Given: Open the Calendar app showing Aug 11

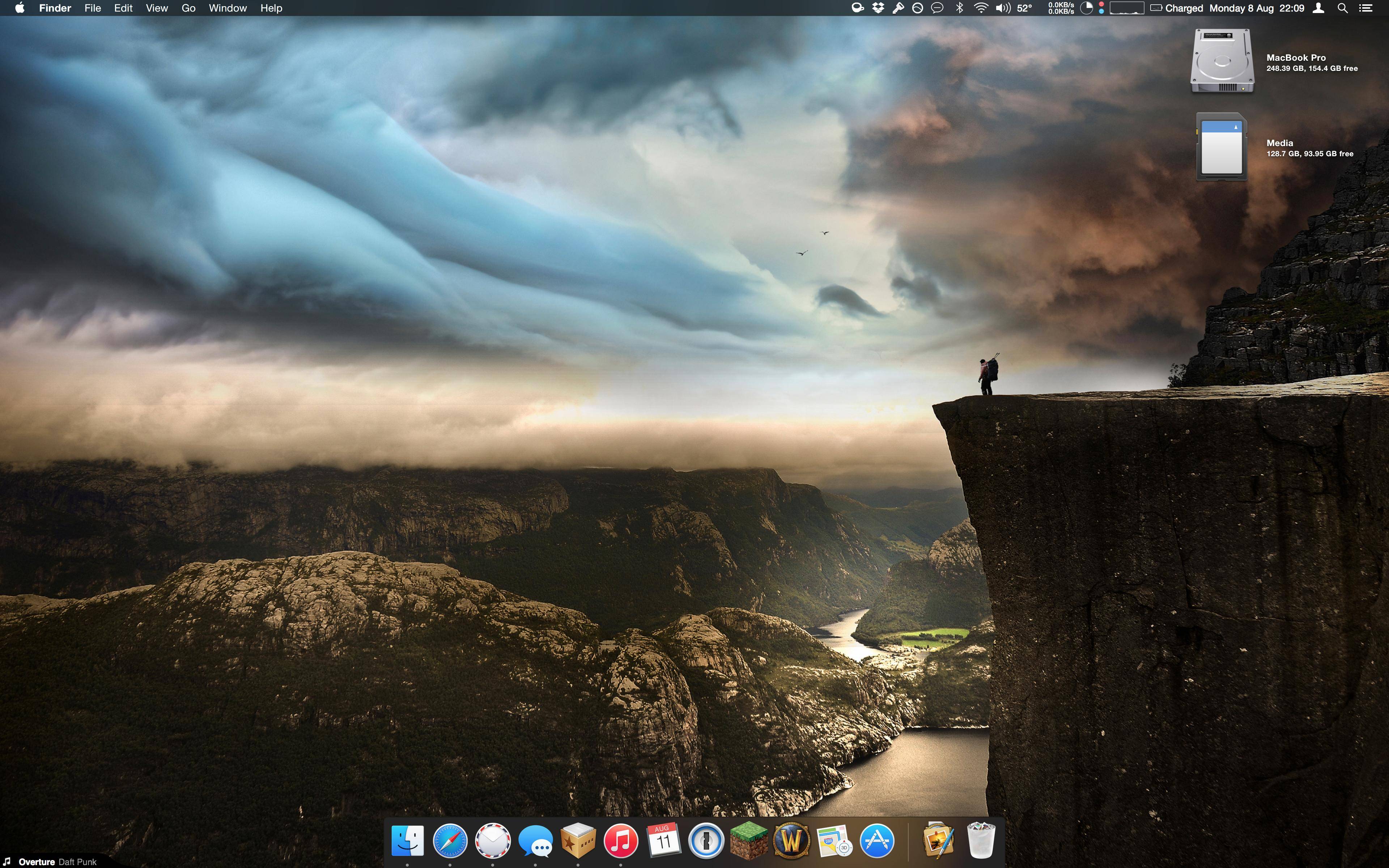Looking at the screenshot, I should (663, 841).
